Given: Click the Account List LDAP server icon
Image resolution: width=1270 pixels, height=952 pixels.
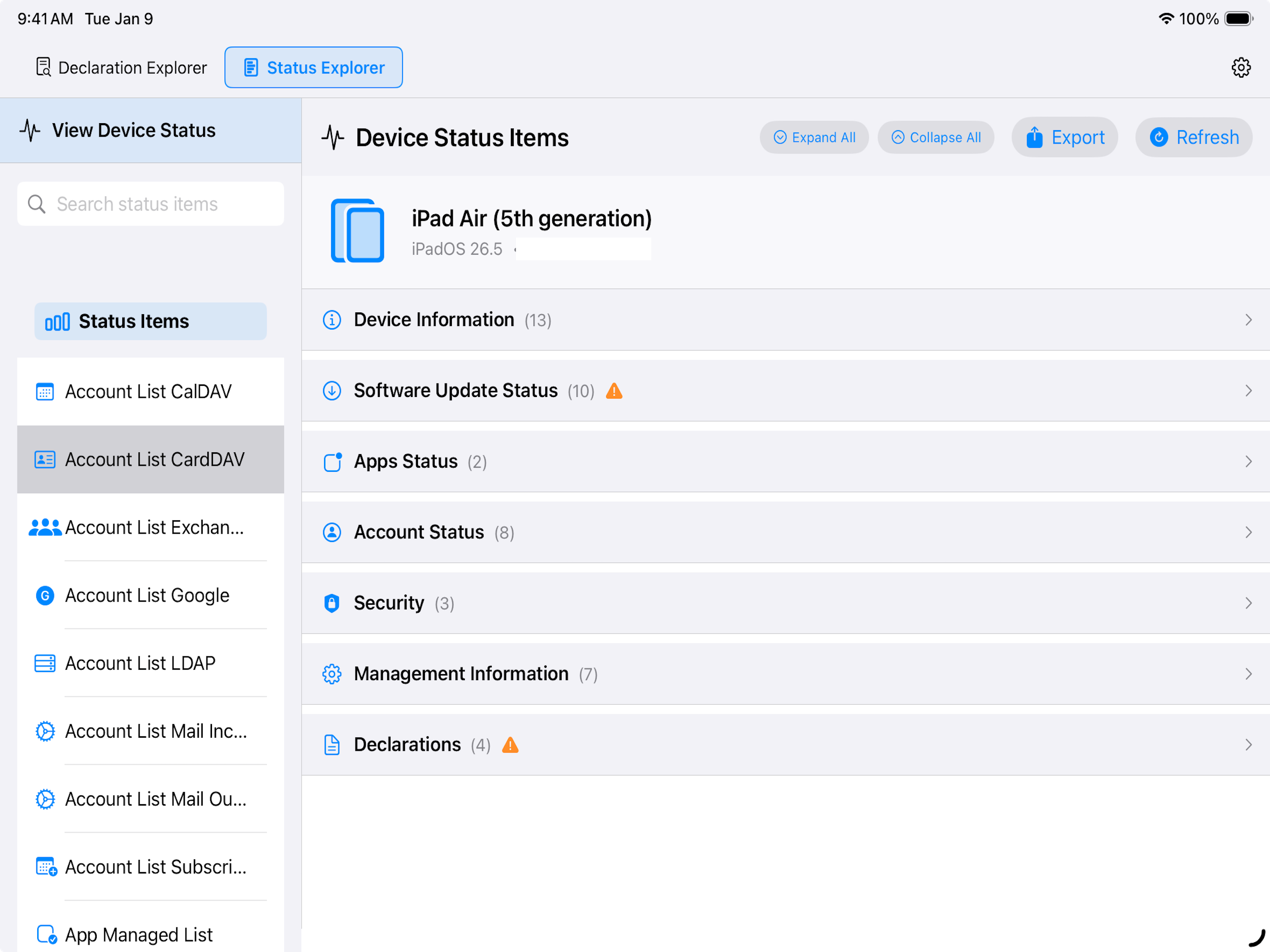Looking at the screenshot, I should pos(45,663).
